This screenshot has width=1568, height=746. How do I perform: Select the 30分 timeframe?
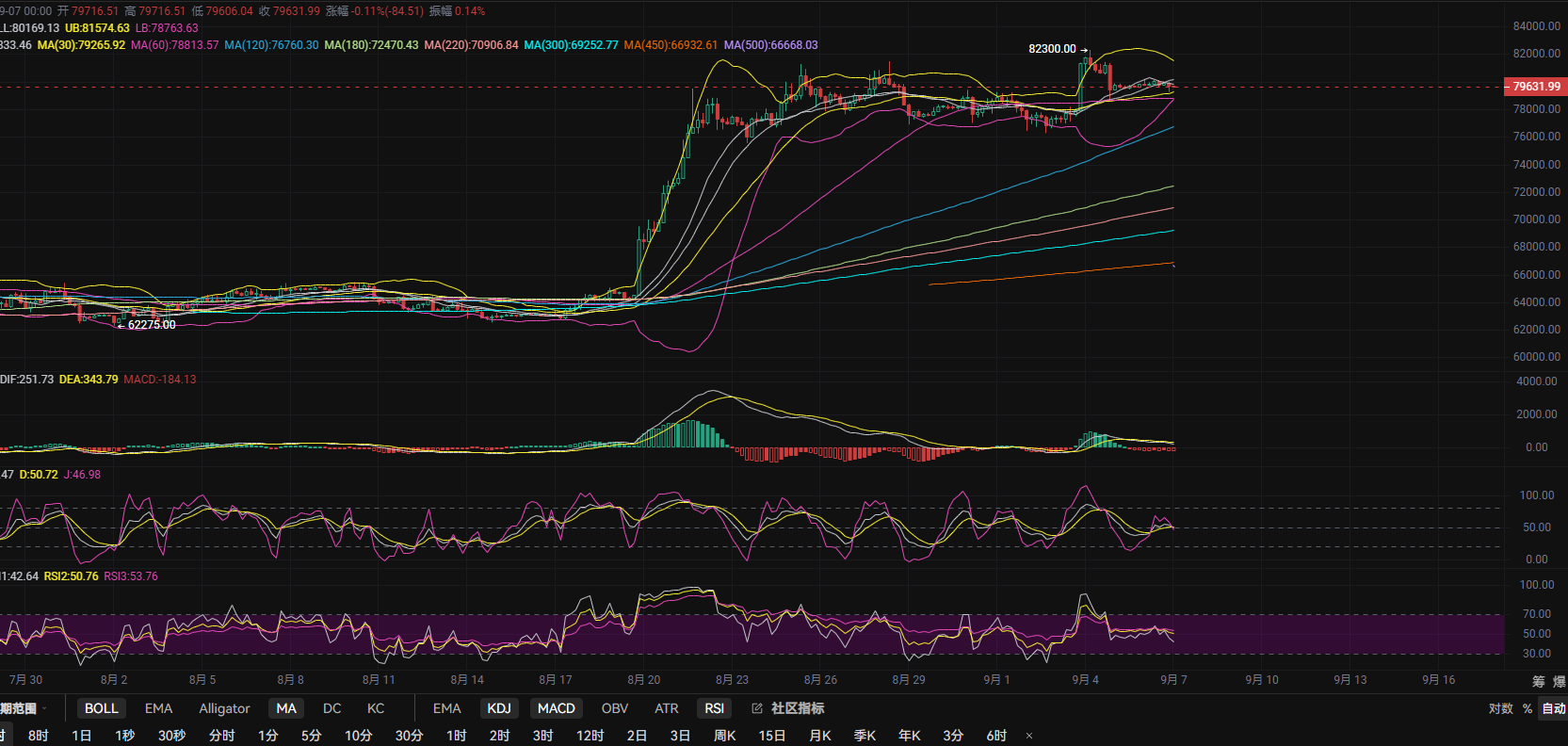[x=409, y=736]
